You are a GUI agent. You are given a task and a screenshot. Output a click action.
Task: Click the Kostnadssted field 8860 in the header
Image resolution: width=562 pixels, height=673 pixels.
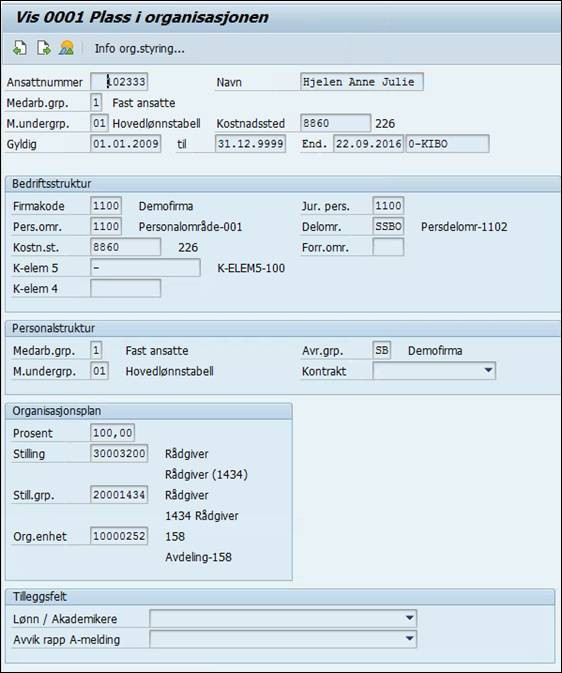[335, 123]
